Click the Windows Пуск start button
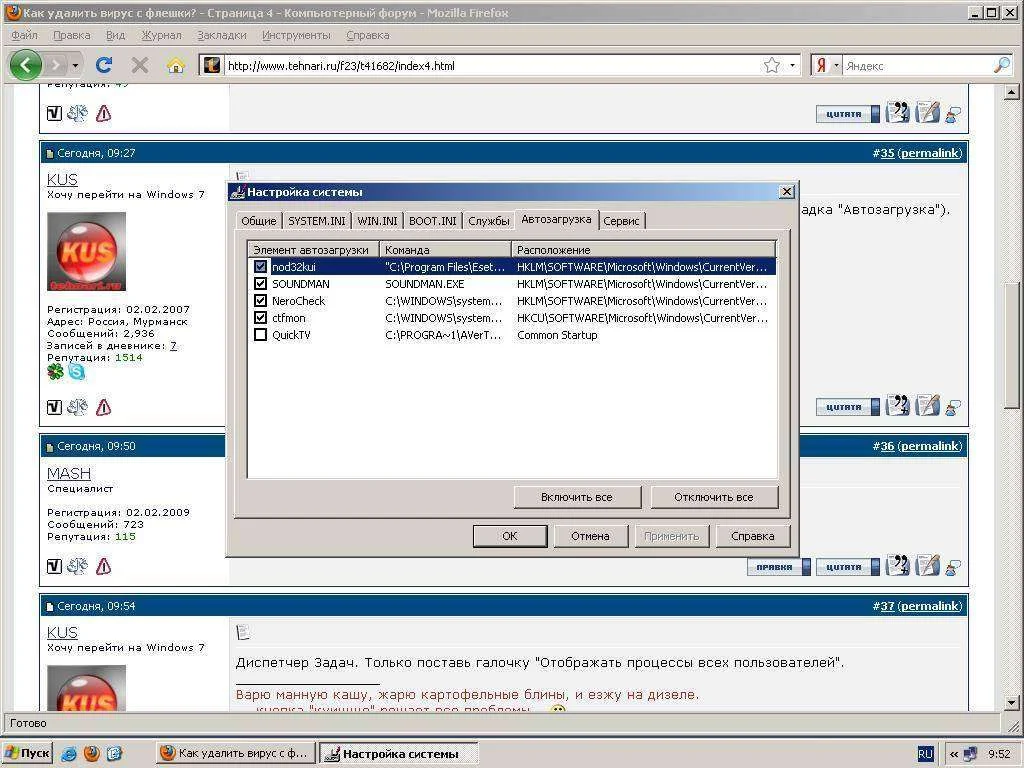This screenshot has width=1024, height=768. click(27, 753)
